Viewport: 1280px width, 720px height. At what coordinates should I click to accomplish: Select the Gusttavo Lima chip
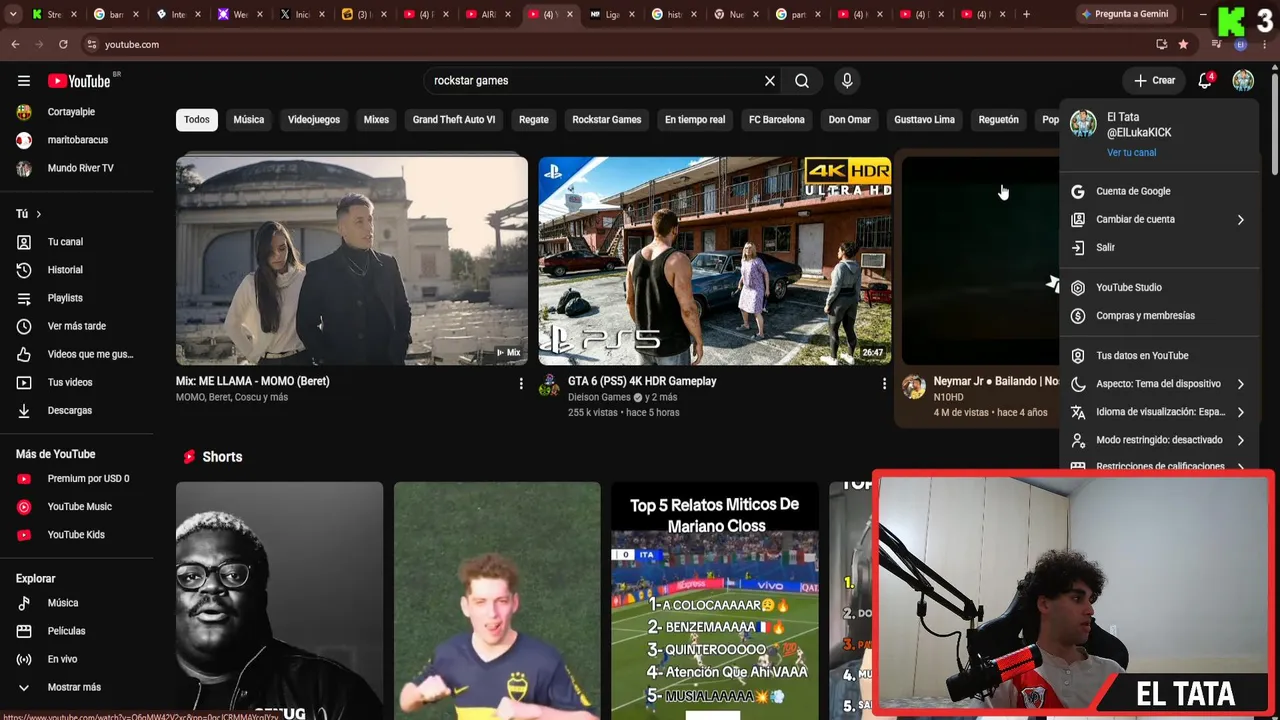925,120
